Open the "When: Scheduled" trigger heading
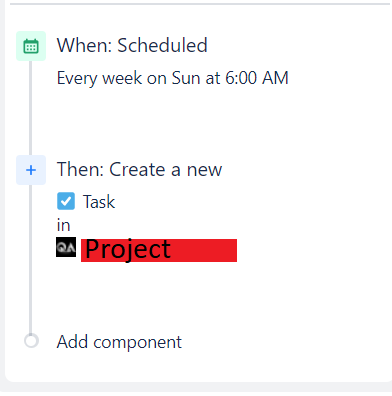The width and height of the screenshot is (392, 396). coord(132,45)
